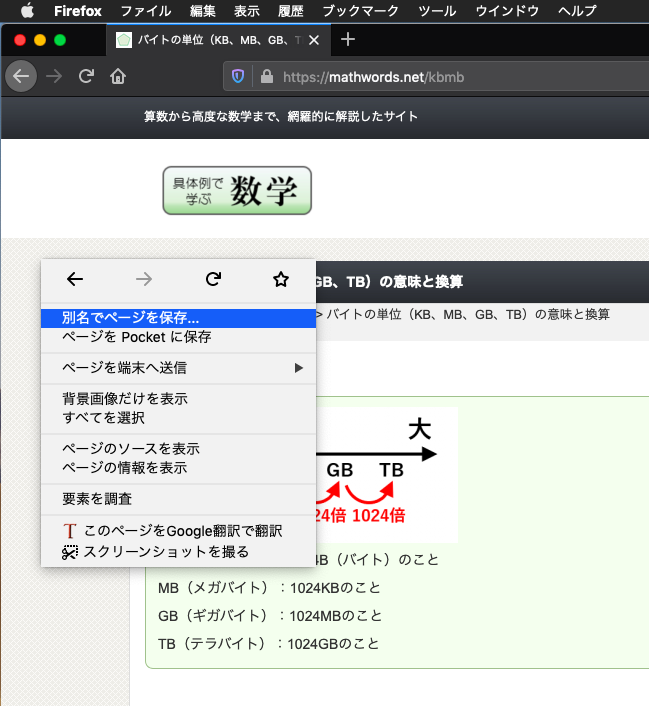The width and height of the screenshot is (649, 706).
Task: Click the context menu reload icon
Action: 212,280
